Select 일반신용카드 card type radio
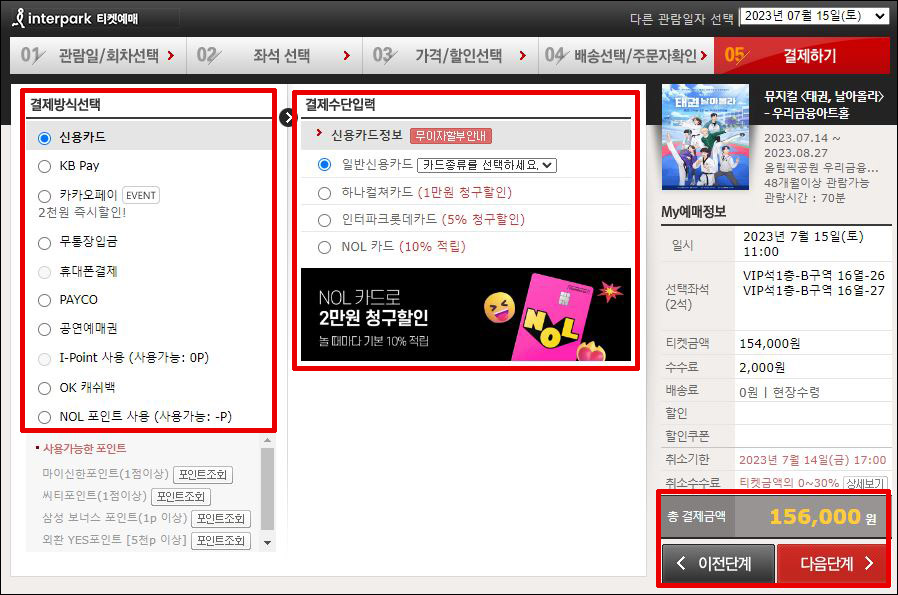The image size is (898, 595). click(x=324, y=165)
